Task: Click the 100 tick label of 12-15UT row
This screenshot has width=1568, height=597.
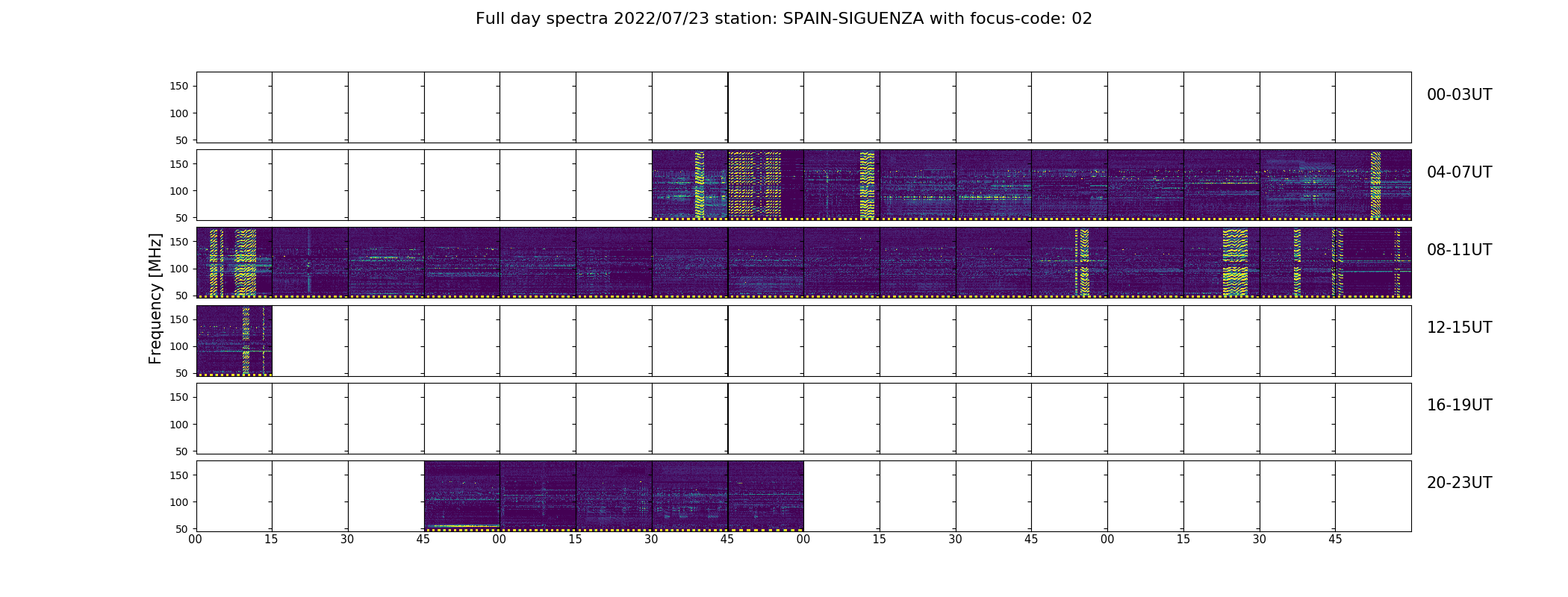Action: (x=179, y=346)
